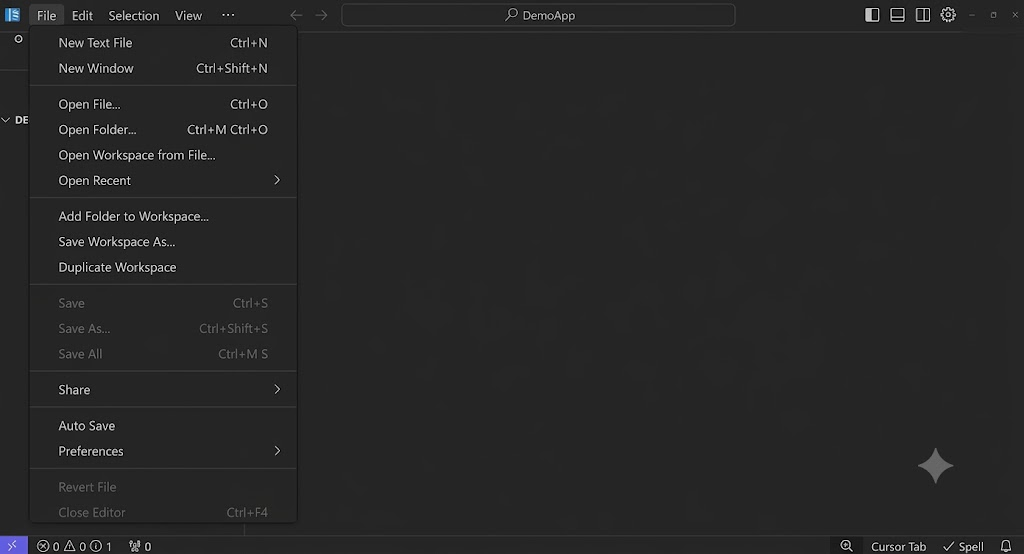Screen dimensions: 1024x554
Task: Toggle the secondary sidebar layout icon
Action: pyautogui.click(x=923, y=15)
